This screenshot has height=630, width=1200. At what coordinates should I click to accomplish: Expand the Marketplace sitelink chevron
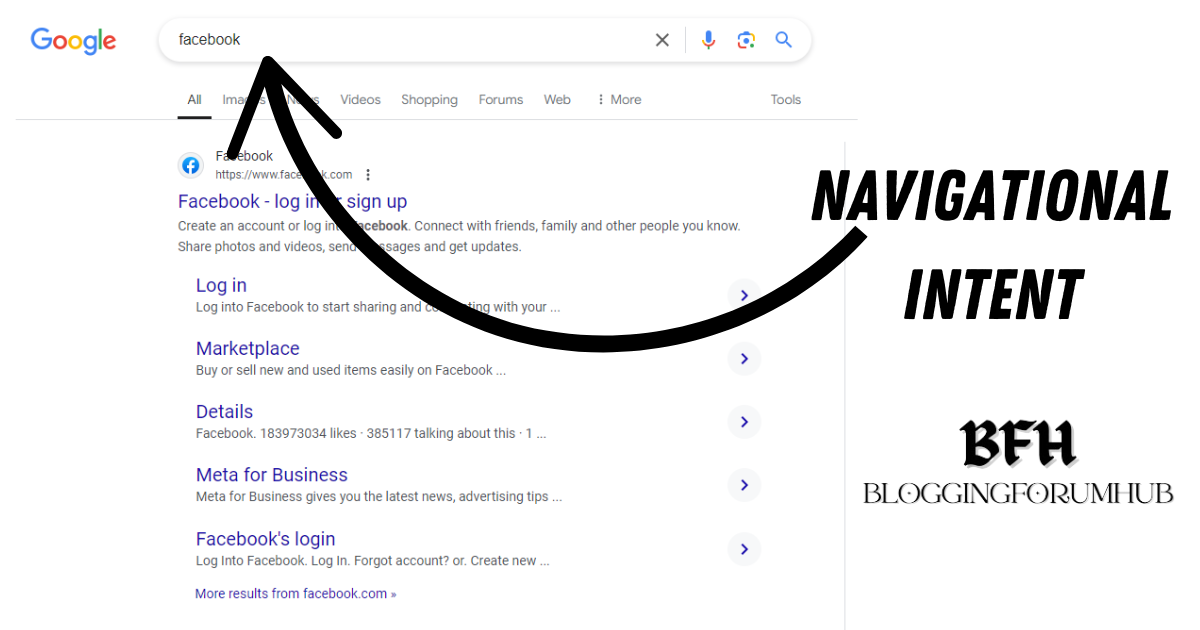tap(744, 359)
